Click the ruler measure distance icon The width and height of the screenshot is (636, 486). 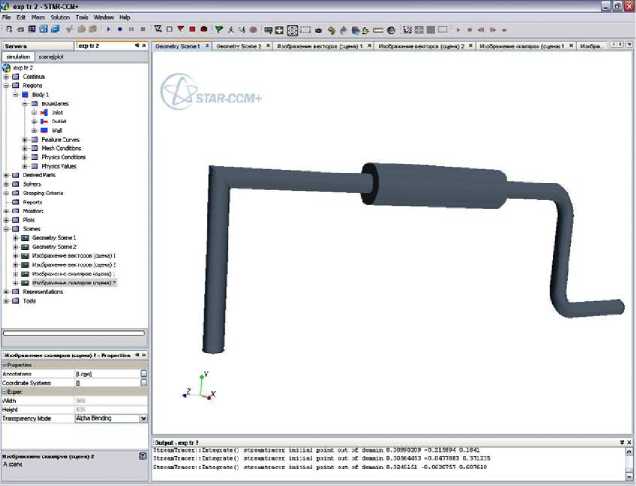click(x=378, y=30)
